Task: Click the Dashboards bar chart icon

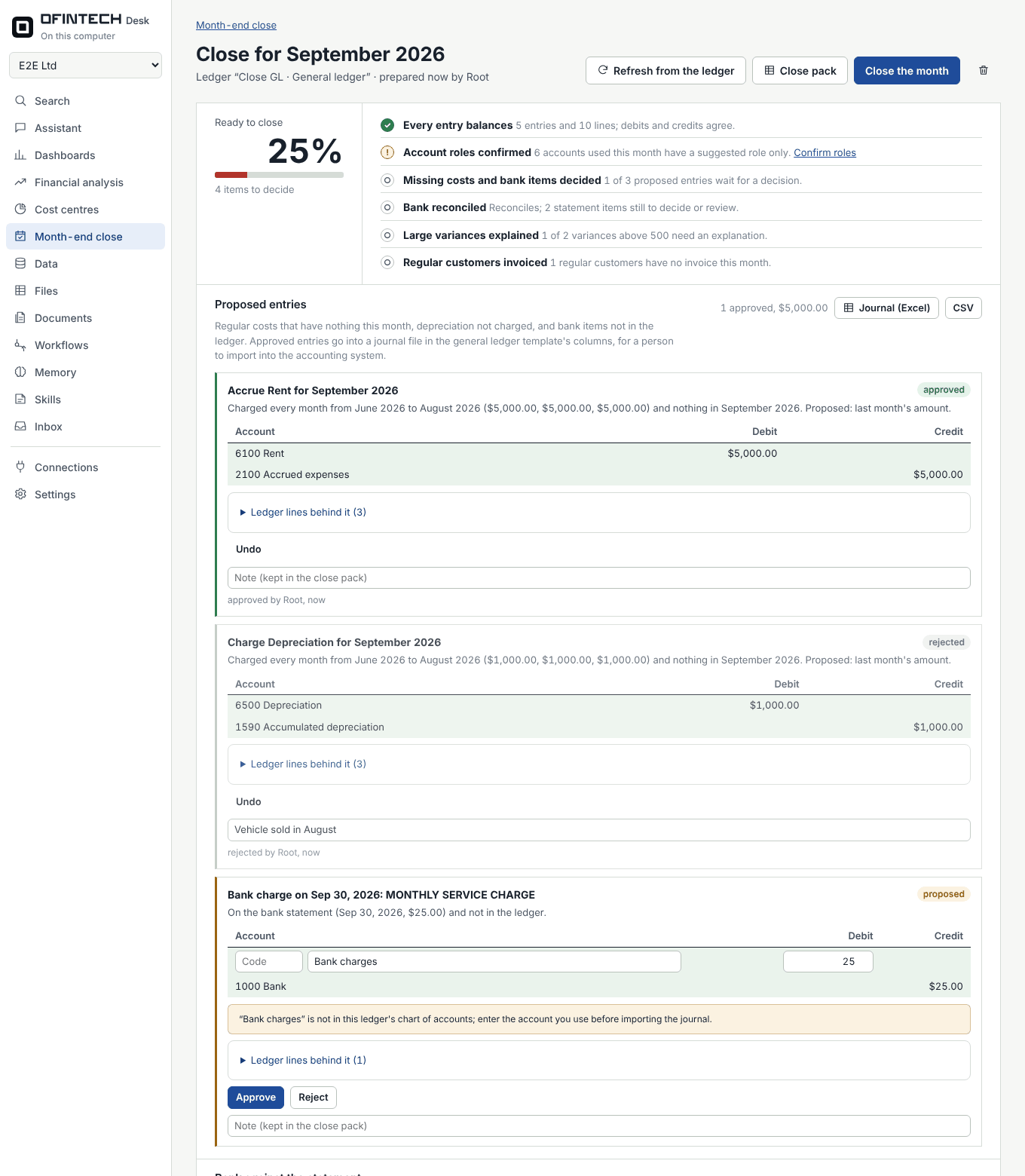Action: pyautogui.click(x=20, y=155)
